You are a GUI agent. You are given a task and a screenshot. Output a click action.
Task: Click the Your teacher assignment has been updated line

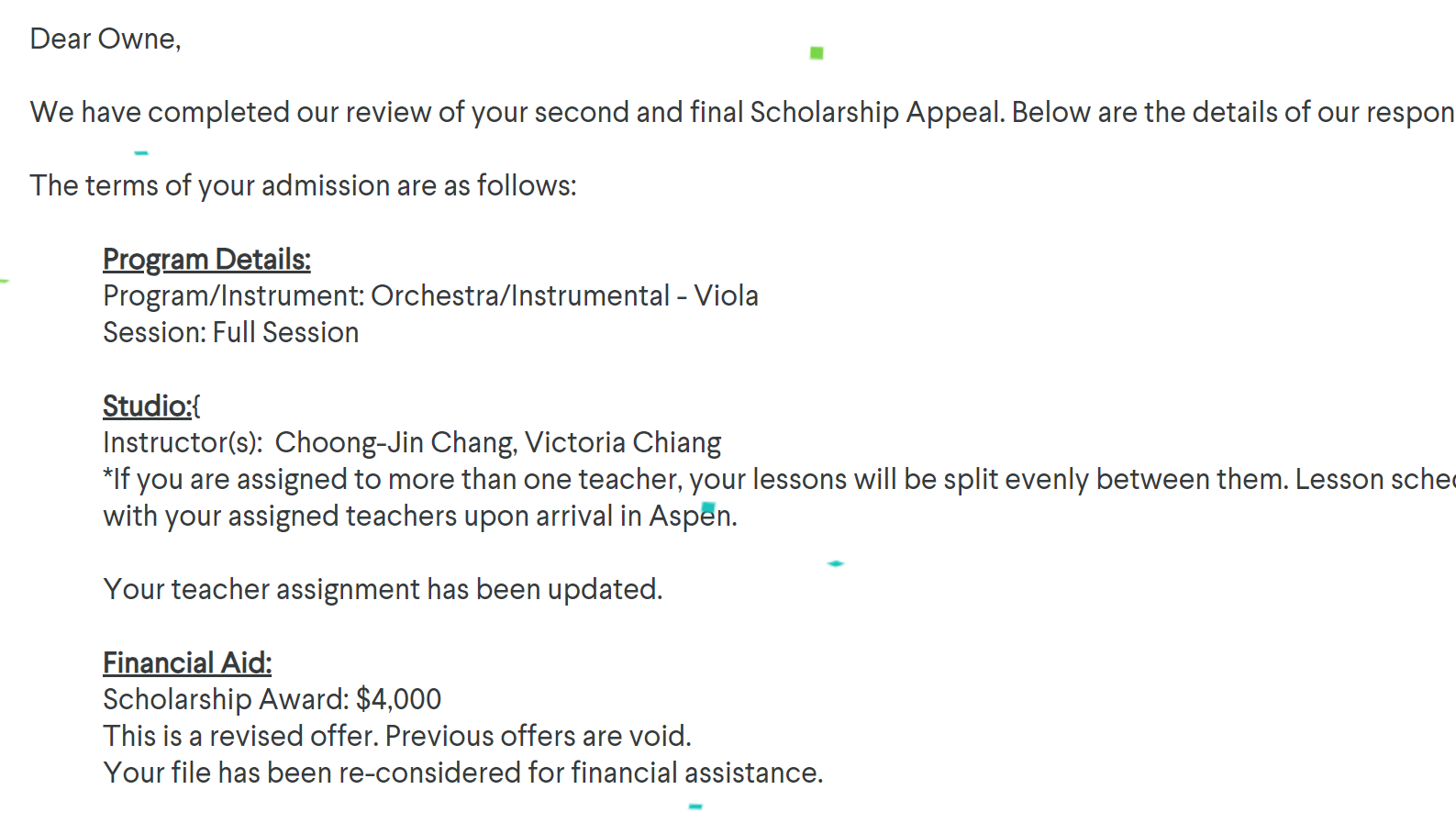(383, 590)
